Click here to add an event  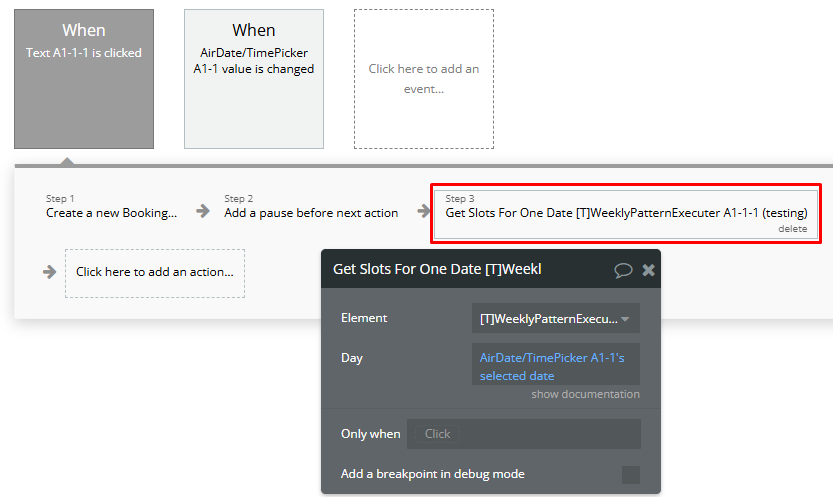[x=423, y=79]
